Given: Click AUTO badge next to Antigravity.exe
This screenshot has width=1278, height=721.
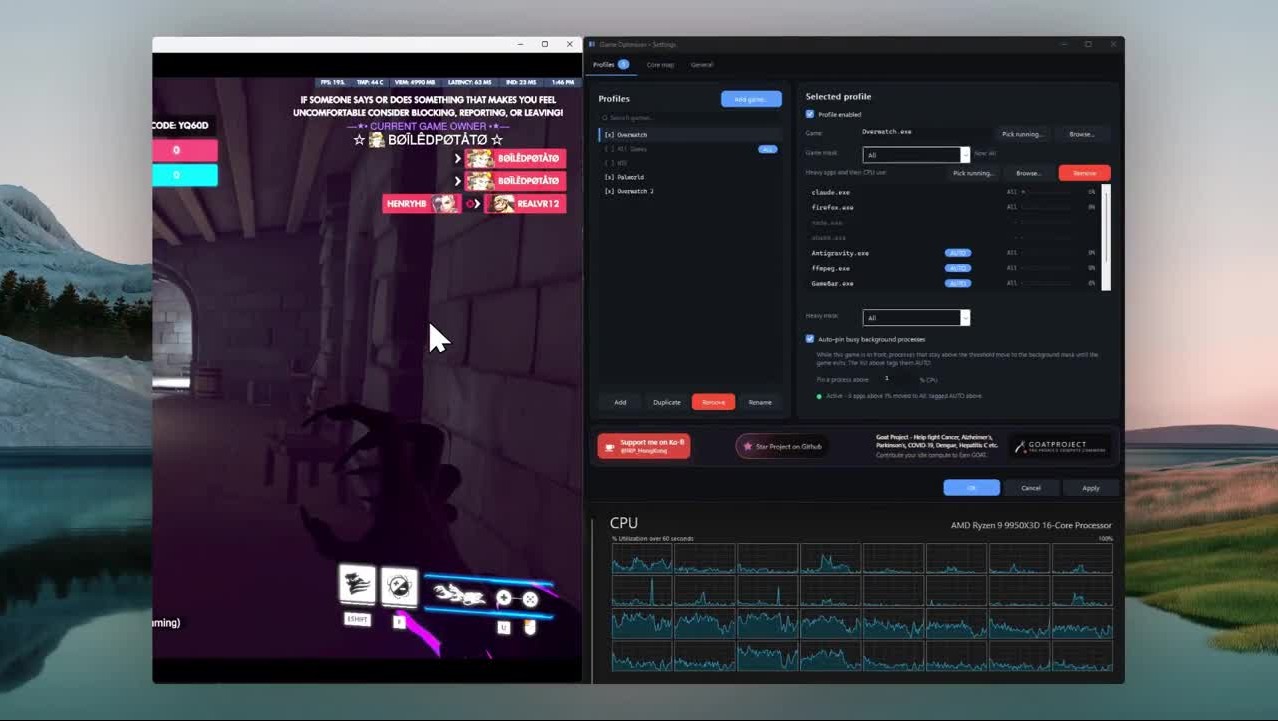Looking at the screenshot, I should coord(958,253).
